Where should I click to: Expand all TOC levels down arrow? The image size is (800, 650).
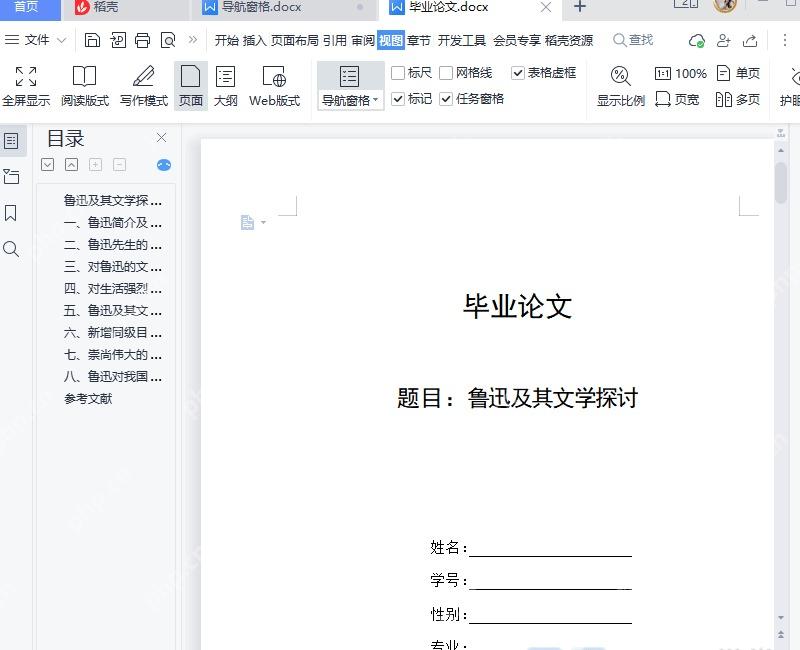click(47, 164)
